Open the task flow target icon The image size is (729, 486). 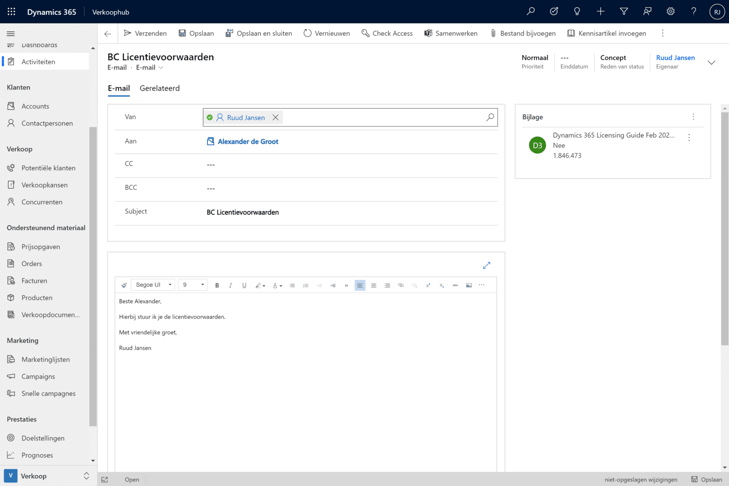coord(554,11)
